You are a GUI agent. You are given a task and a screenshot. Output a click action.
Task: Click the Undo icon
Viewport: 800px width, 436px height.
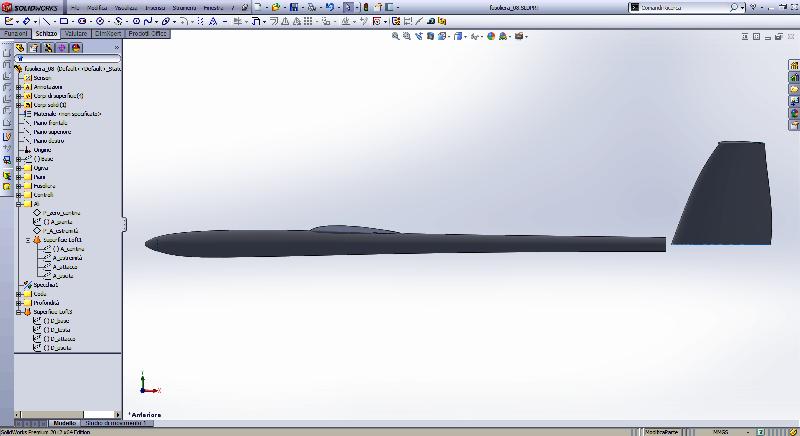click(x=330, y=7)
